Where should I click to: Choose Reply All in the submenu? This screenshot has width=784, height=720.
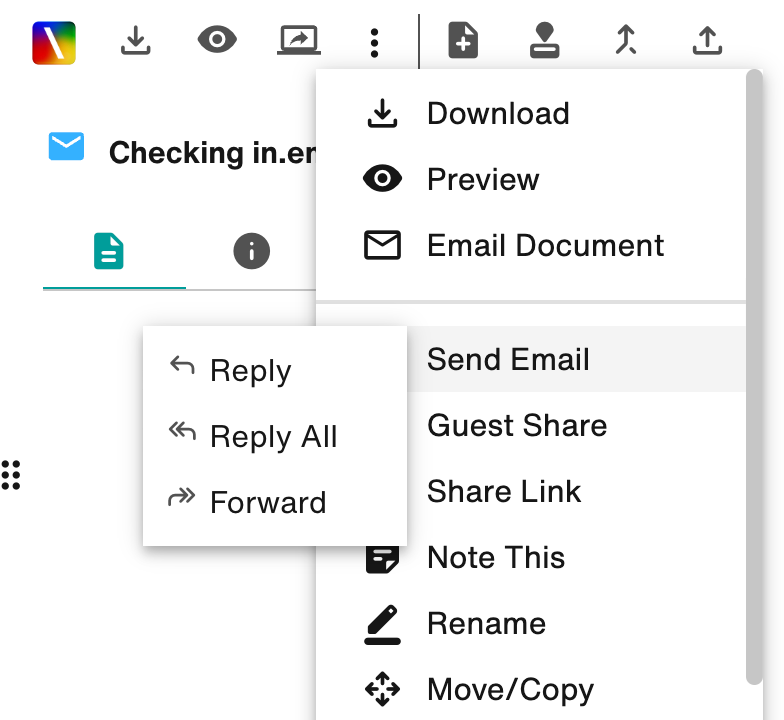(274, 436)
